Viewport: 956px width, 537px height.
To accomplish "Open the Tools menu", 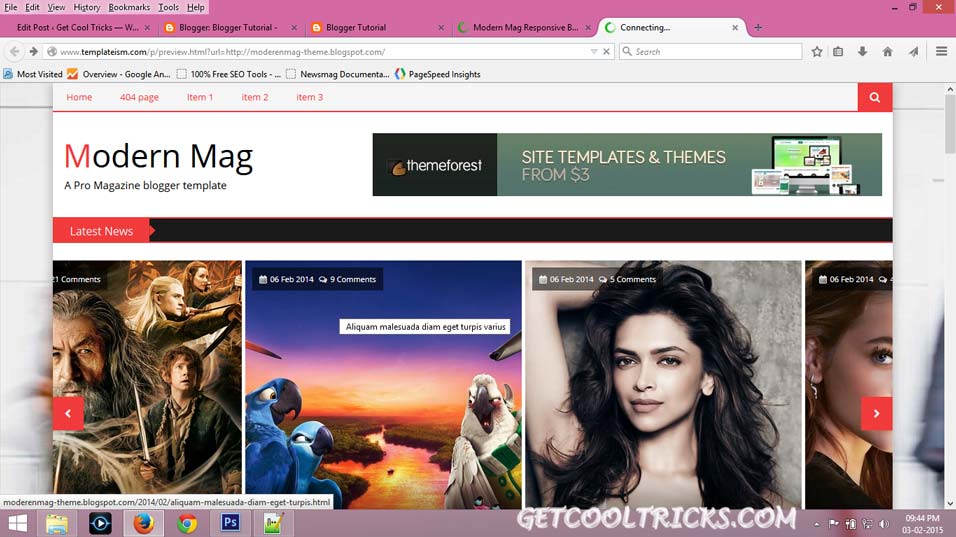I will (168, 7).
